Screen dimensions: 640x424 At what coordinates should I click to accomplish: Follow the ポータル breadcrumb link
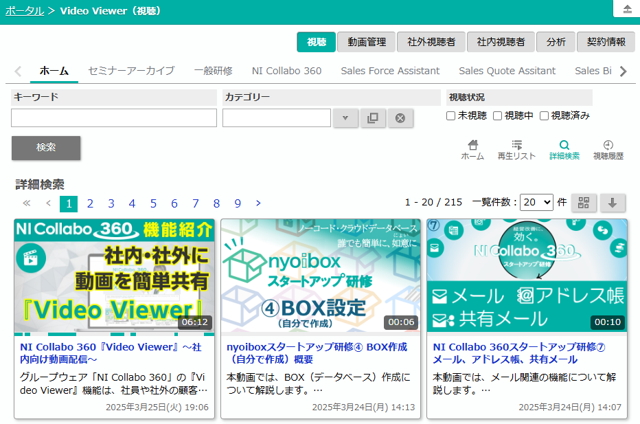pyautogui.click(x=24, y=11)
